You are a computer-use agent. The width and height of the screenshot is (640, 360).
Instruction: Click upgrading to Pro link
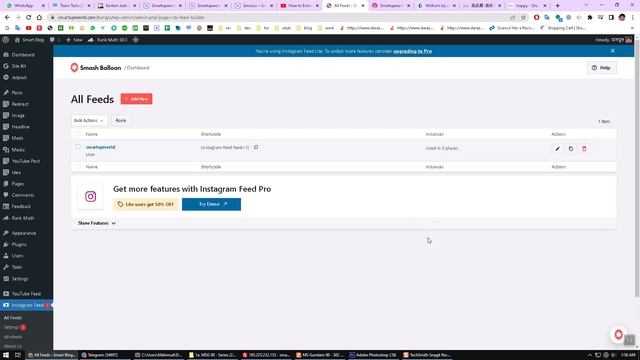pos(412,51)
